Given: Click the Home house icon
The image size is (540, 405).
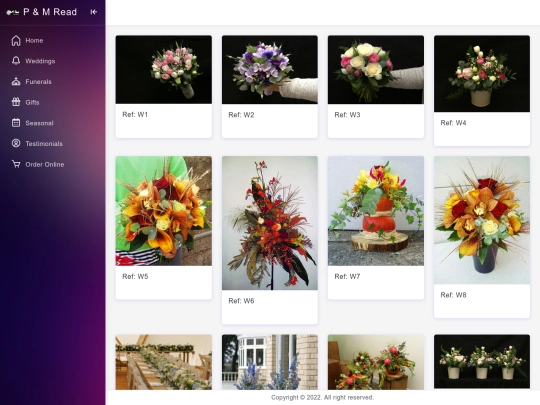Looking at the screenshot, I should (16, 41).
